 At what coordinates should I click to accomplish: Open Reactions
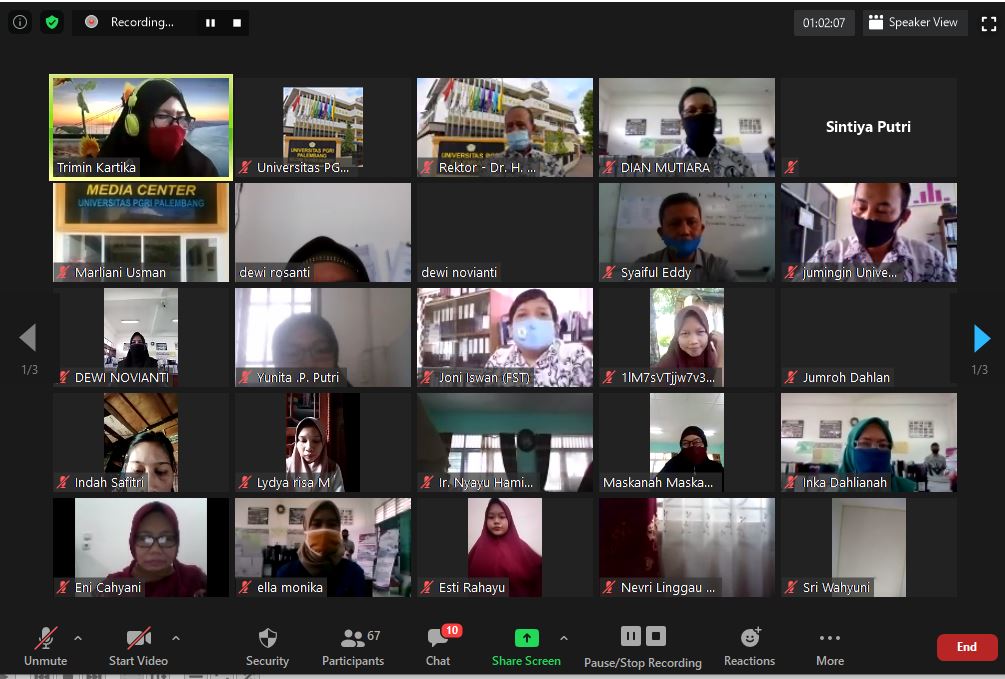[749, 646]
